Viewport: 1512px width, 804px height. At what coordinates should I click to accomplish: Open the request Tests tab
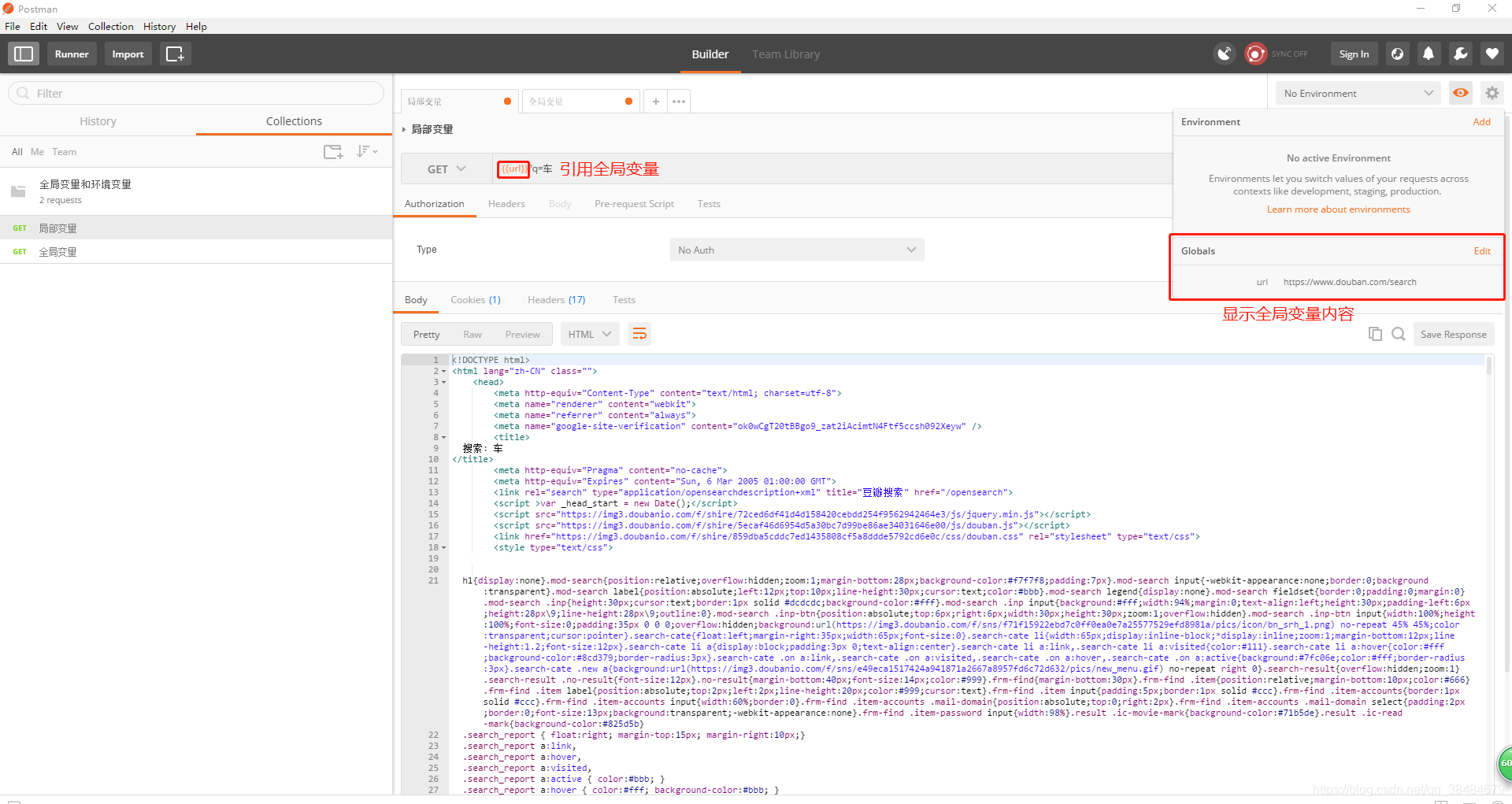[x=709, y=204]
